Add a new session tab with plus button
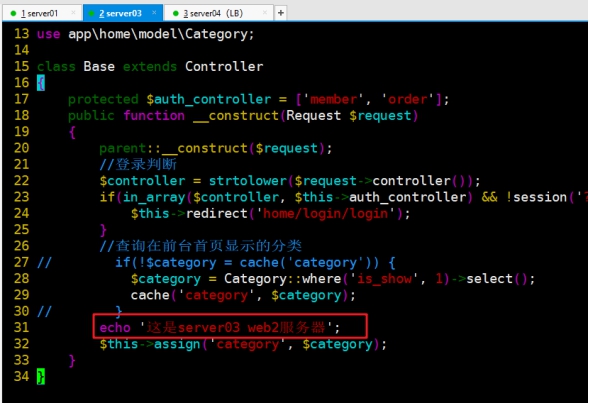 [x=281, y=13]
